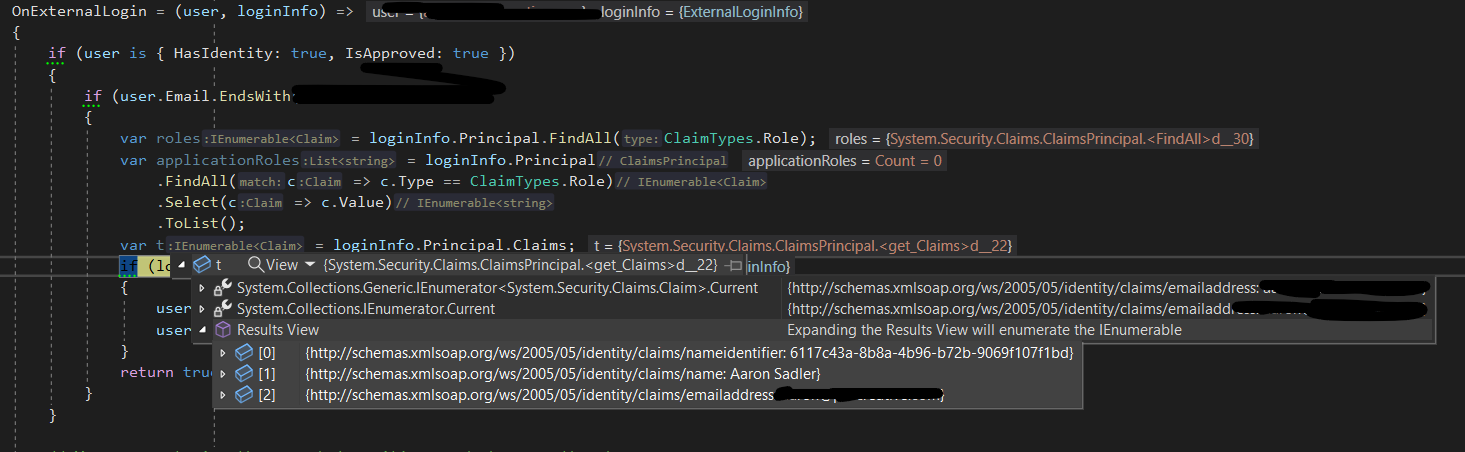Click the cube icon of item [0]

point(243,352)
